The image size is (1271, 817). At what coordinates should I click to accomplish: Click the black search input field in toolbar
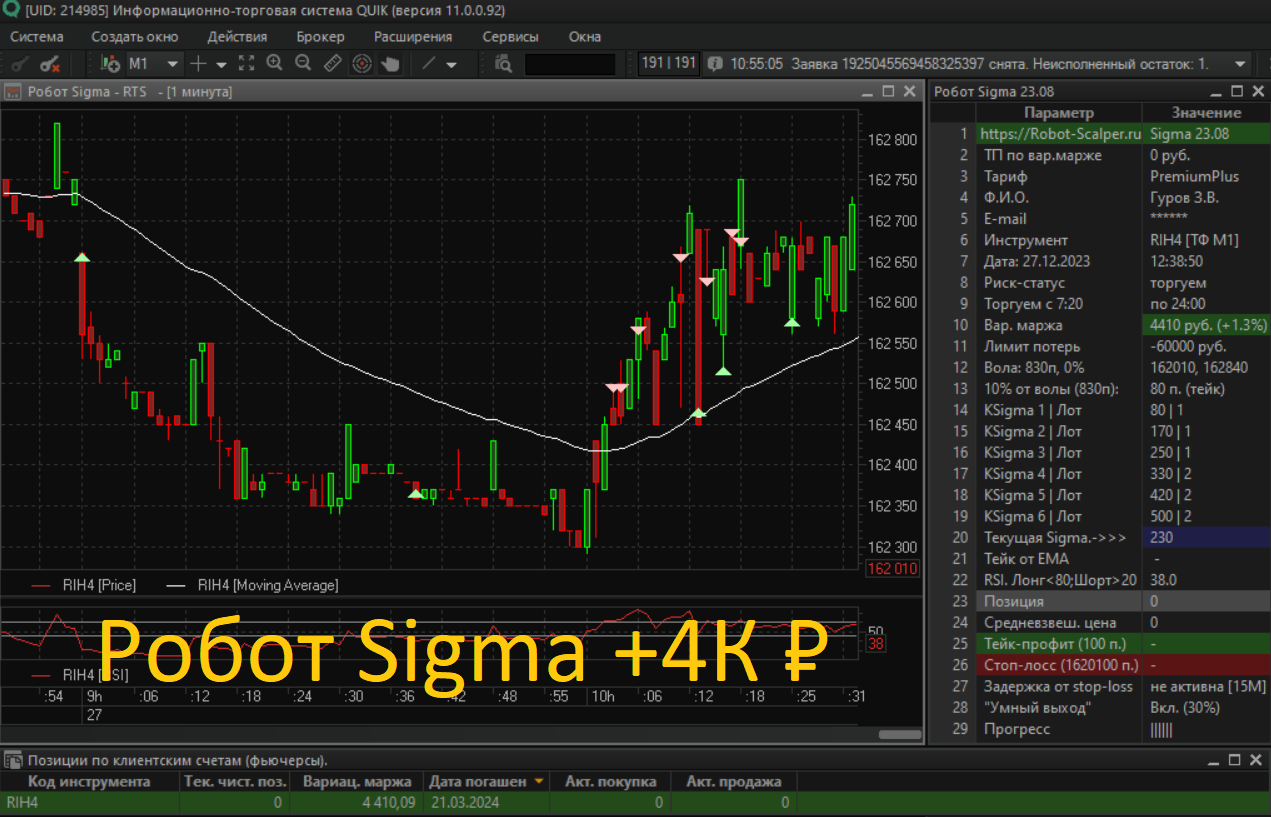click(x=570, y=63)
